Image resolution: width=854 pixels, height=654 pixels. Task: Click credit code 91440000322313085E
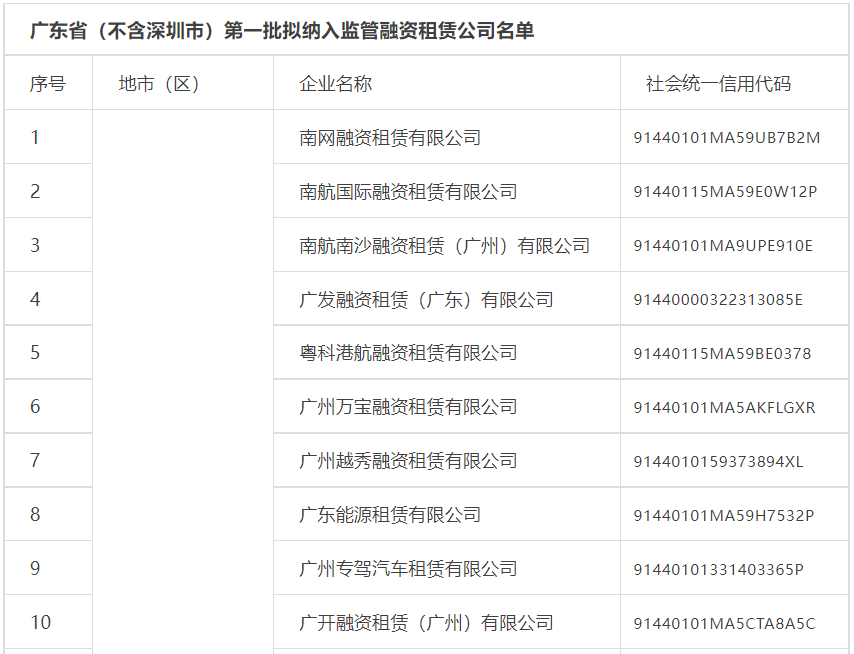tap(718, 300)
